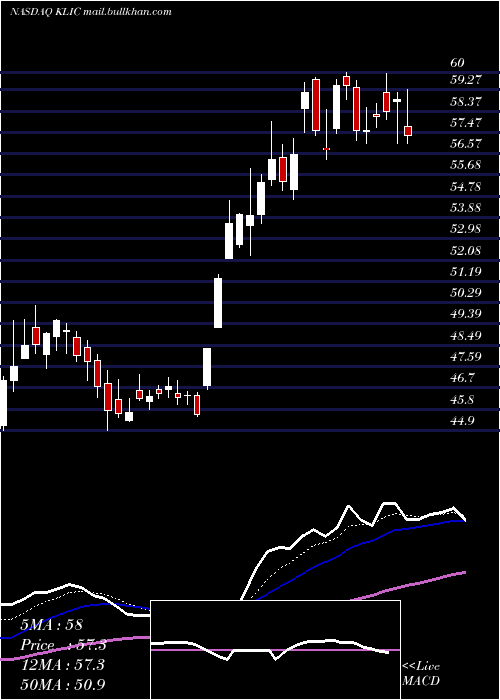Click the 54.78 price axis label
The image size is (500, 700).
467,186
